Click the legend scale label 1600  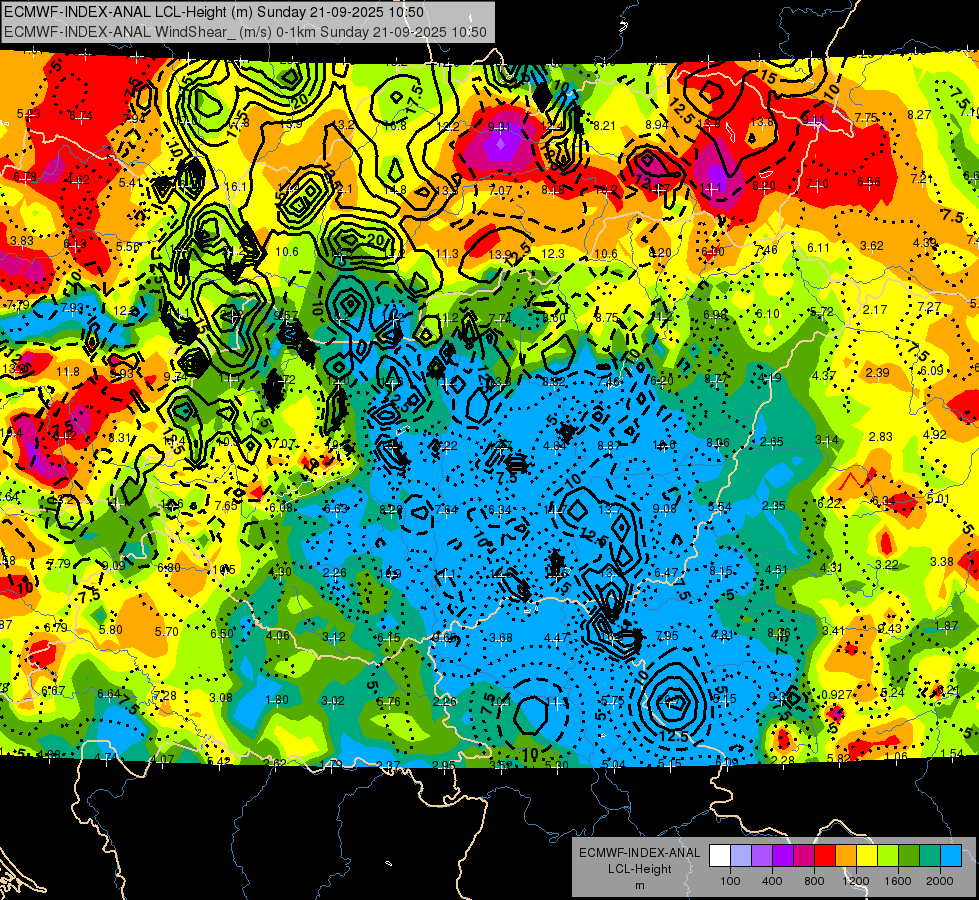coord(898,881)
